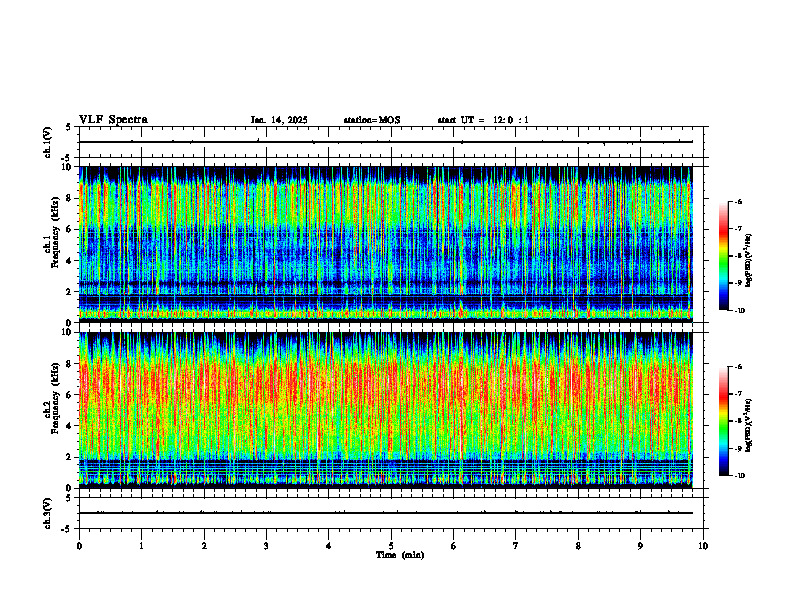Screen dimensions: 792x612
Task: Click the "Time (min)" x-axis label
Action: click(400, 555)
